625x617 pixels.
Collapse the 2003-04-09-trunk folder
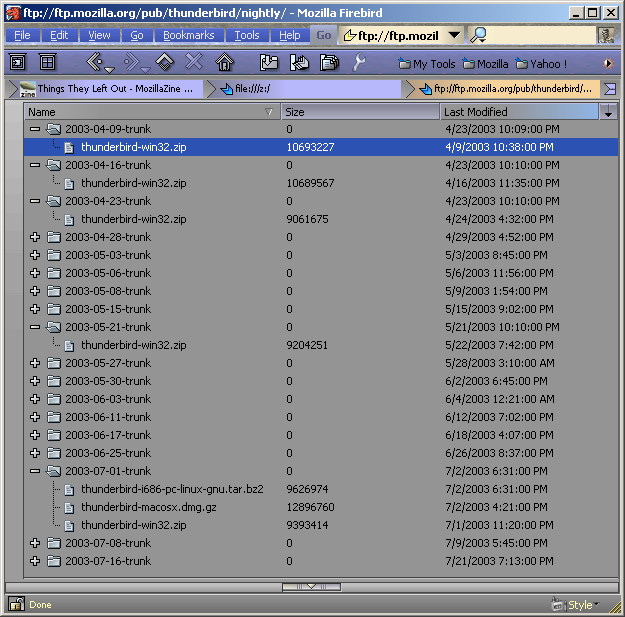click(x=35, y=129)
